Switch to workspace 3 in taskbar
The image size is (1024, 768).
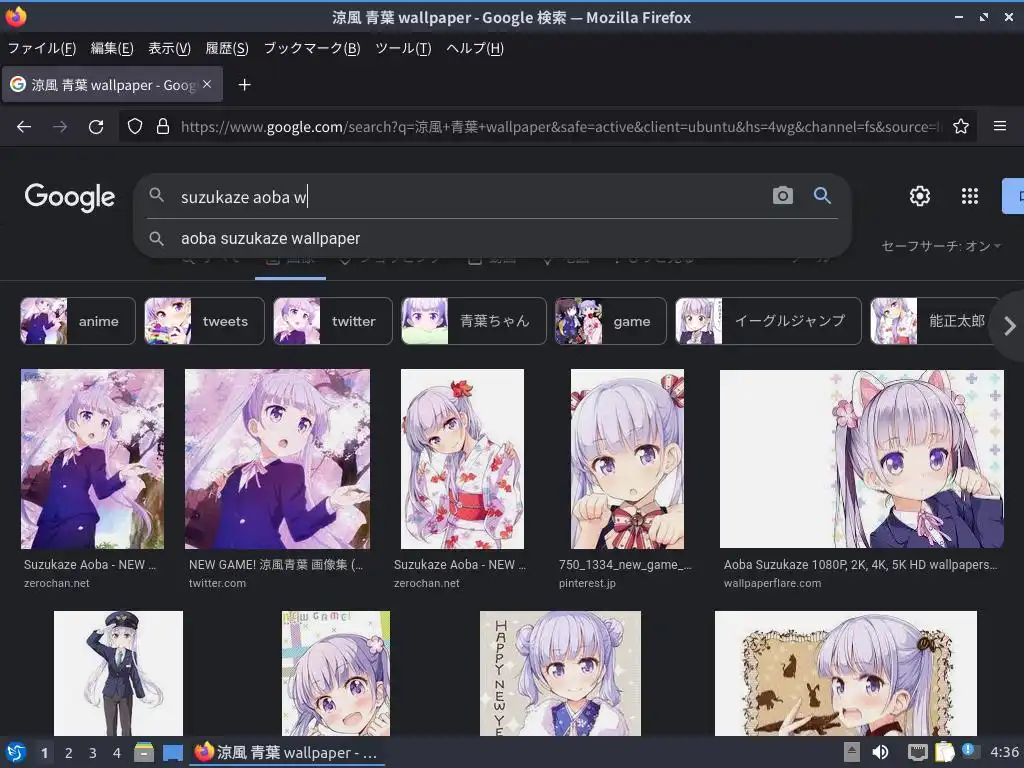point(93,753)
